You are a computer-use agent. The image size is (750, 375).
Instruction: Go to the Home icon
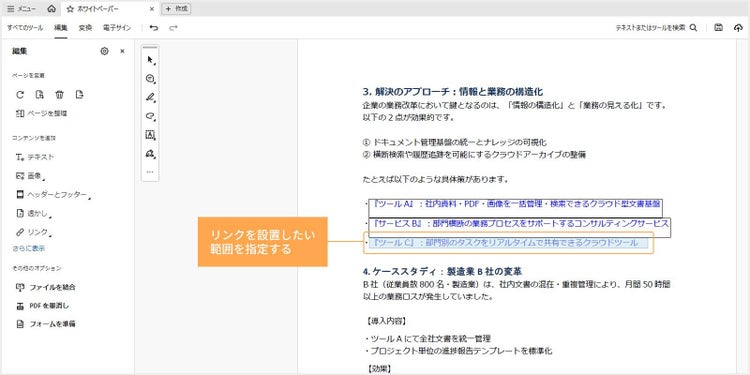[51, 9]
